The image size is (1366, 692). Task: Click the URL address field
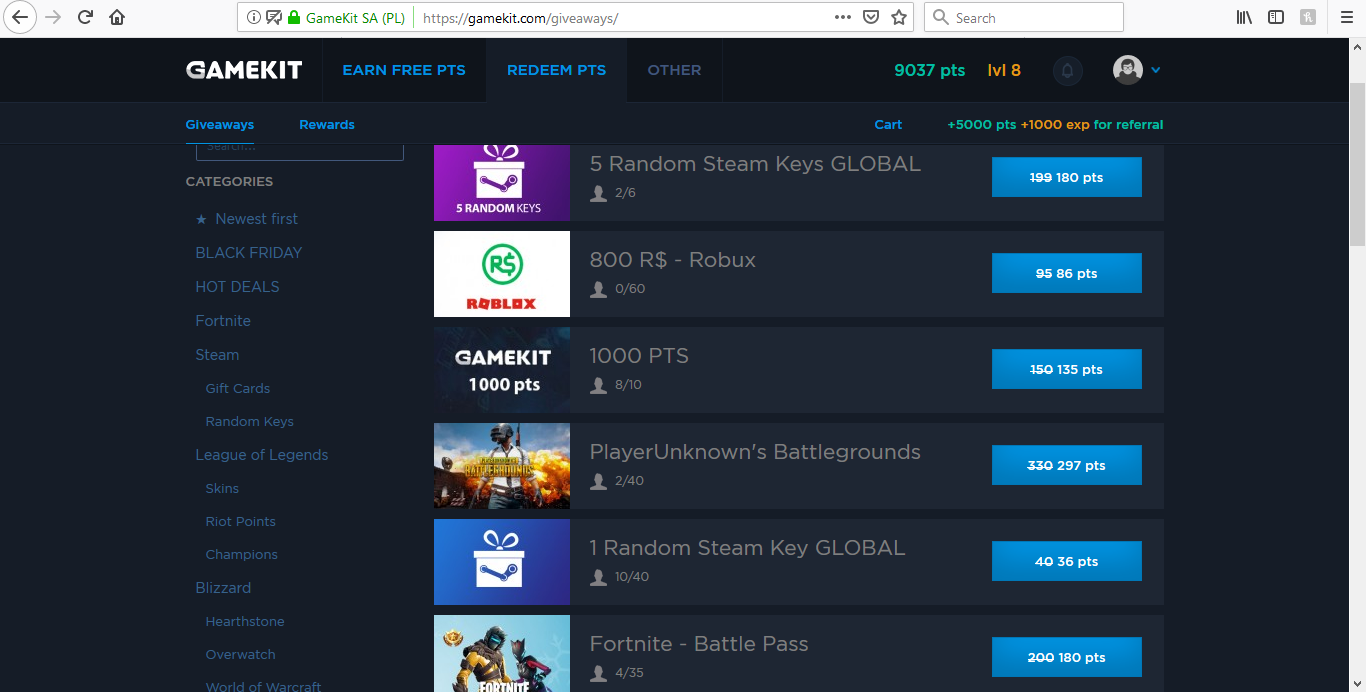[x=620, y=17]
